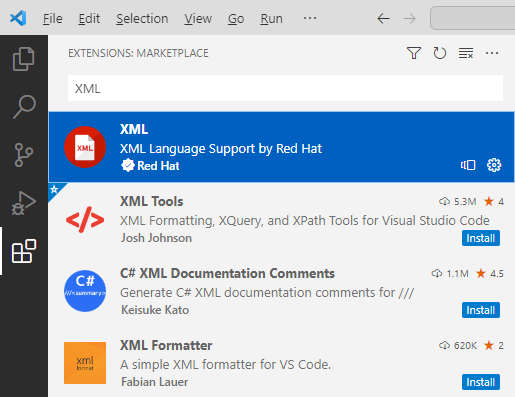This screenshot has height=397, width=515.
Task: Click the XML Tools download count icon
Action: (x=444, y=201)
